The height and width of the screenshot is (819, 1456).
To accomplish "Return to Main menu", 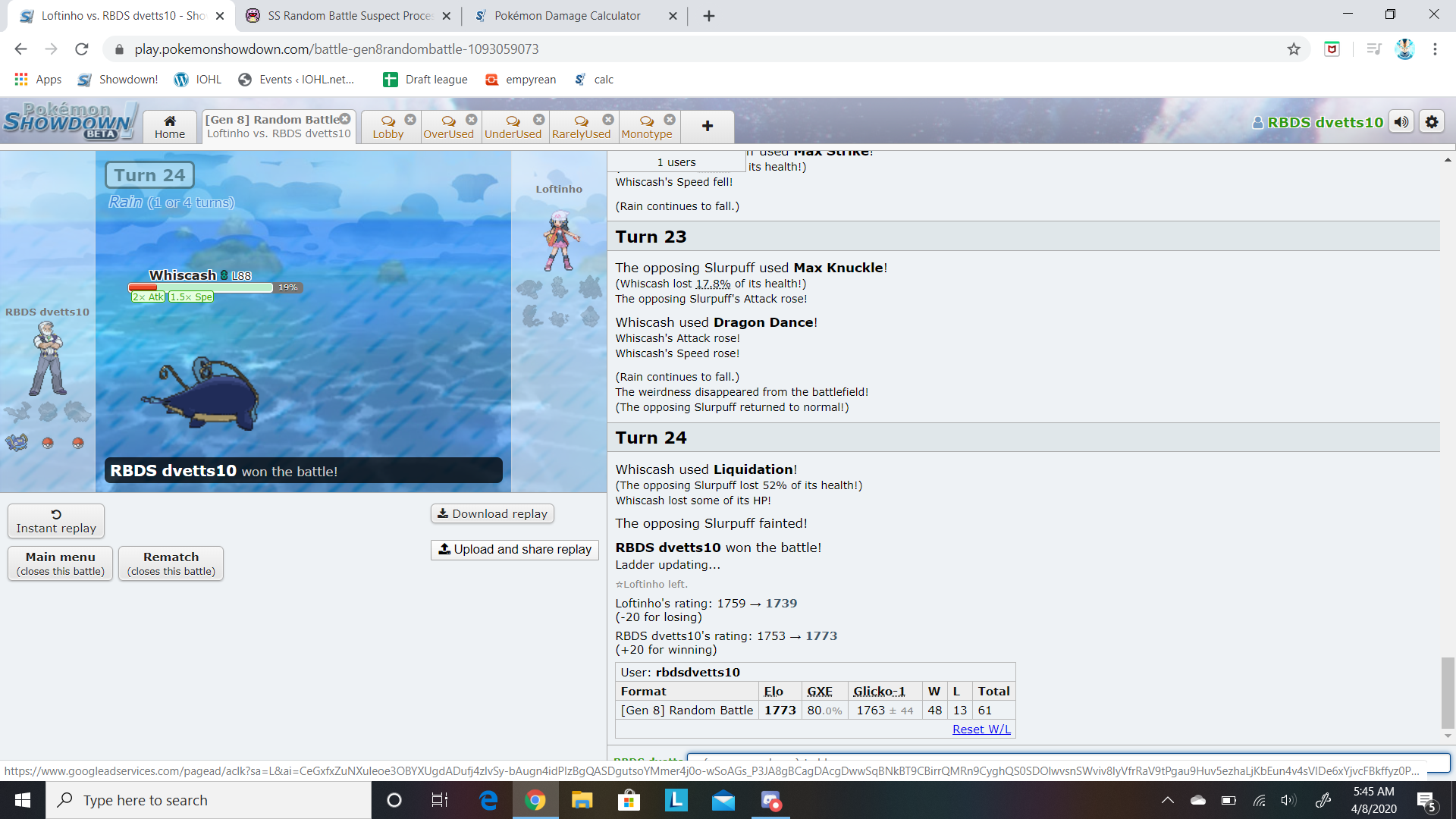I will (61, 563).
